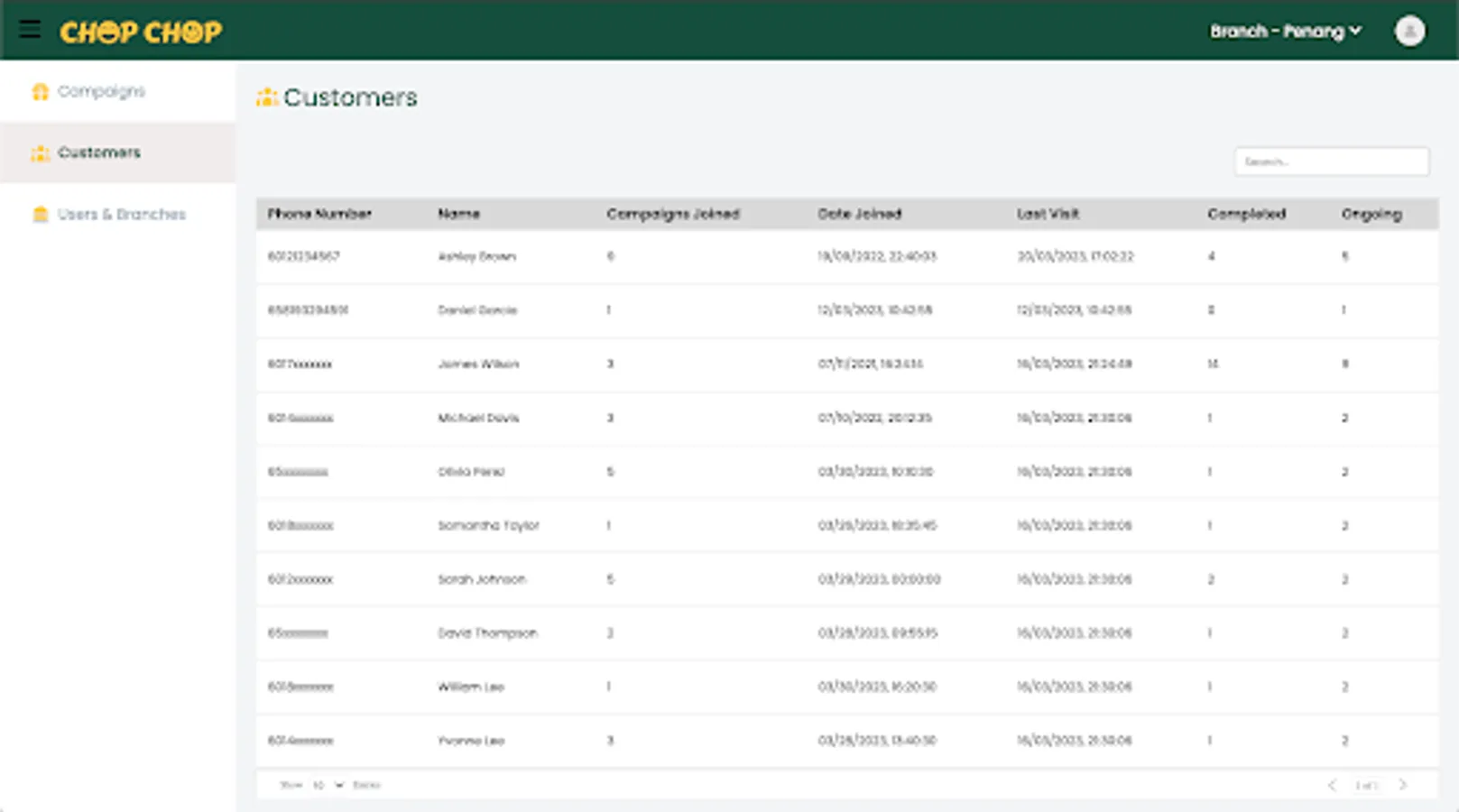The width and height of the screenshot is (1459, 812).
Task: Open the user profile avatar
Action: click(1408, 31)
